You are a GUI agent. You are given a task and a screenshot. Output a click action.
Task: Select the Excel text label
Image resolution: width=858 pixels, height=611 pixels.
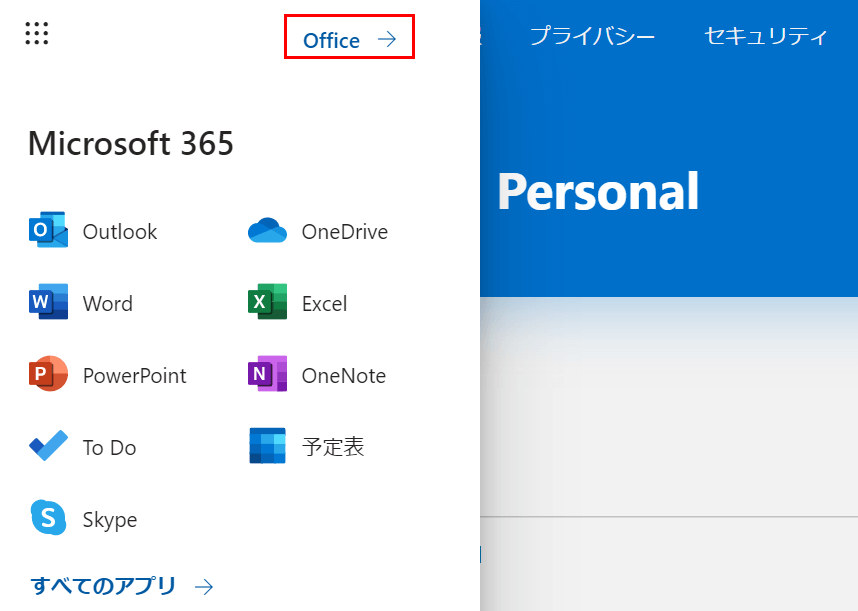coord(324,304)
